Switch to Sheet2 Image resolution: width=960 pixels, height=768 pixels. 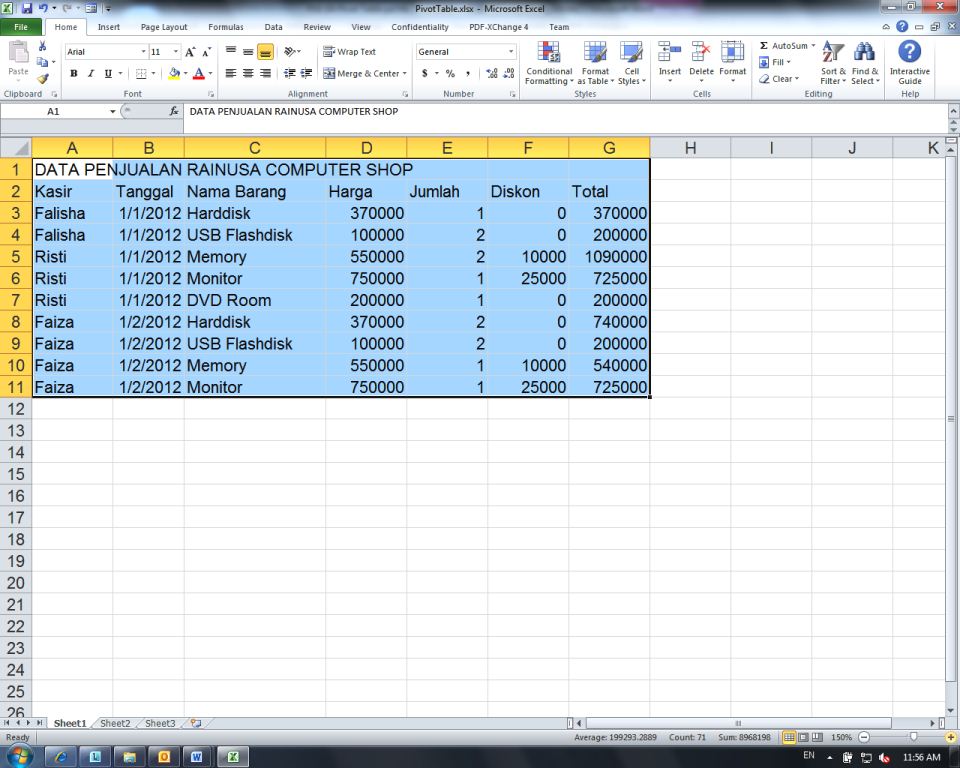[x=114, y=723]
